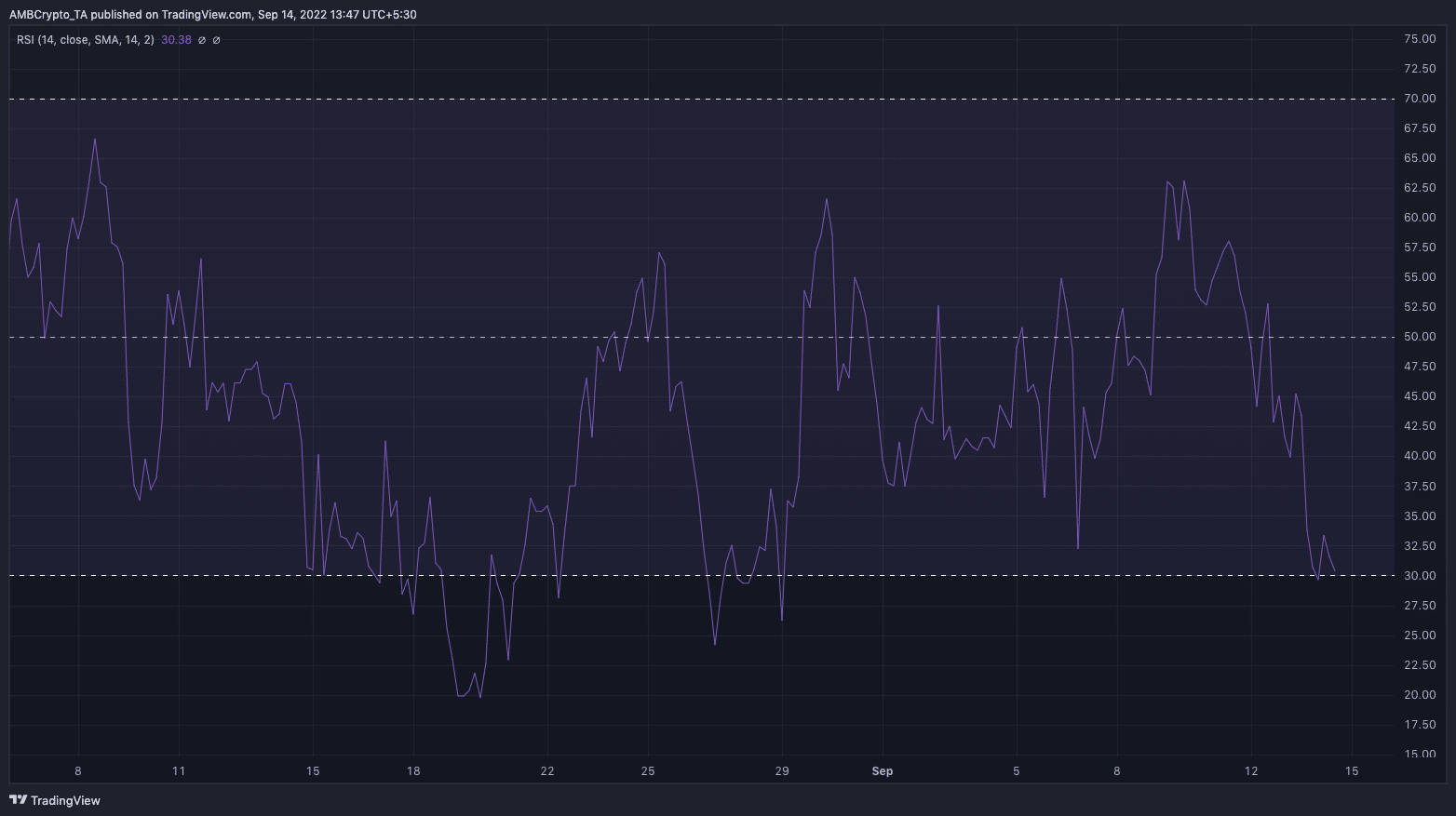1456x816 pixels.
Task: Click the 40.00 scale label
Action: (1420, 456)
